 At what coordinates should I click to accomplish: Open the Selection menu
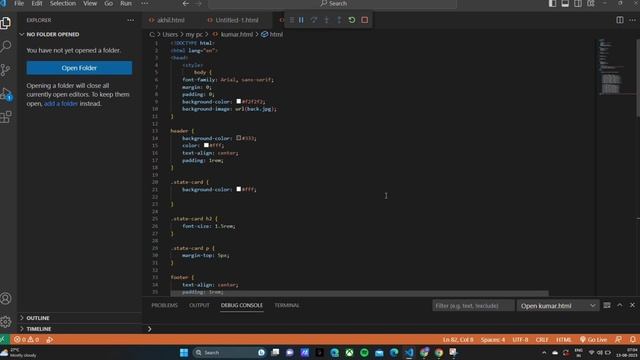pos(62,4)
